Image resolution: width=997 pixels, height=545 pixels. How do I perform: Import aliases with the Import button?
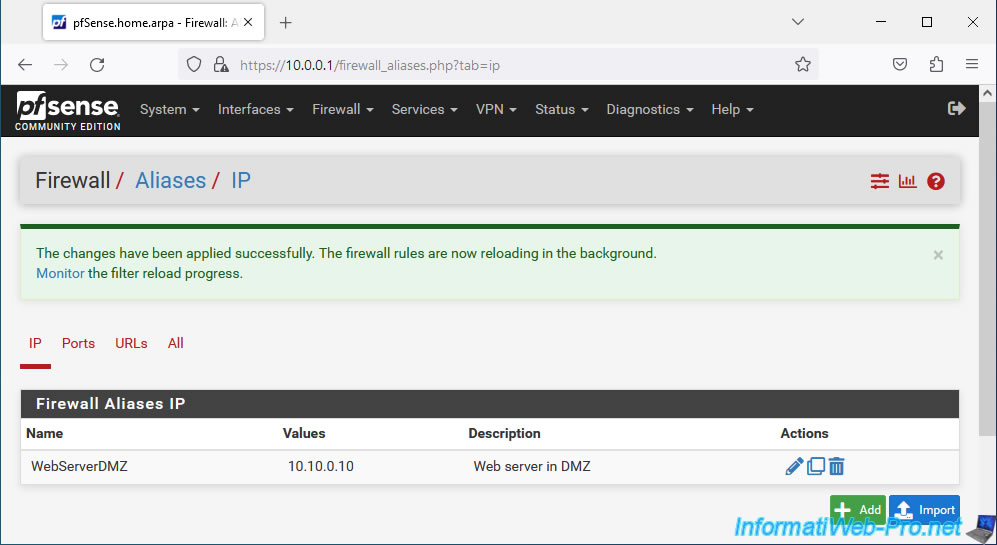click(x=924, y=509)
